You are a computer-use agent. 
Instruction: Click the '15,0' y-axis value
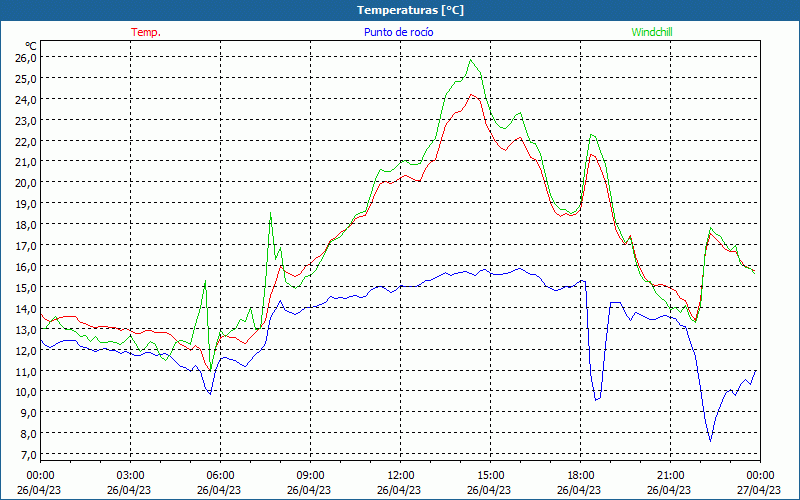tap(26, 287)
